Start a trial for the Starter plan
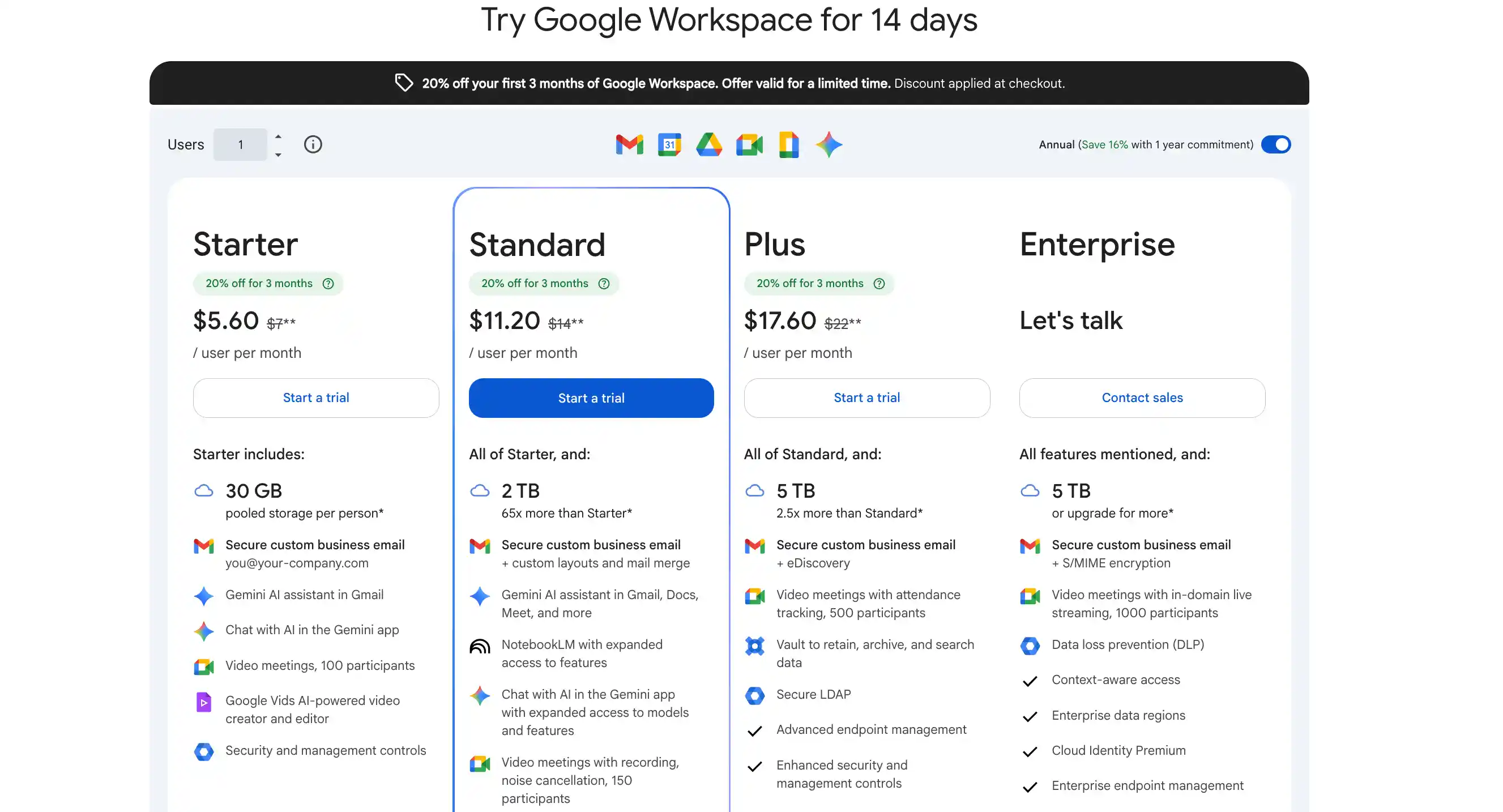This screenshot has height=812, width=1503. pos(315,398)
